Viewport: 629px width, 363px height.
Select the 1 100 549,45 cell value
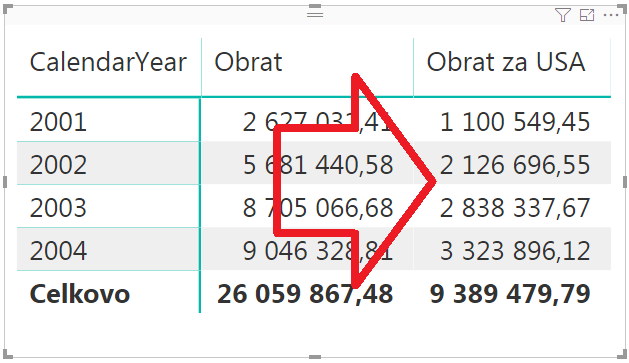[x=515, y=122]
